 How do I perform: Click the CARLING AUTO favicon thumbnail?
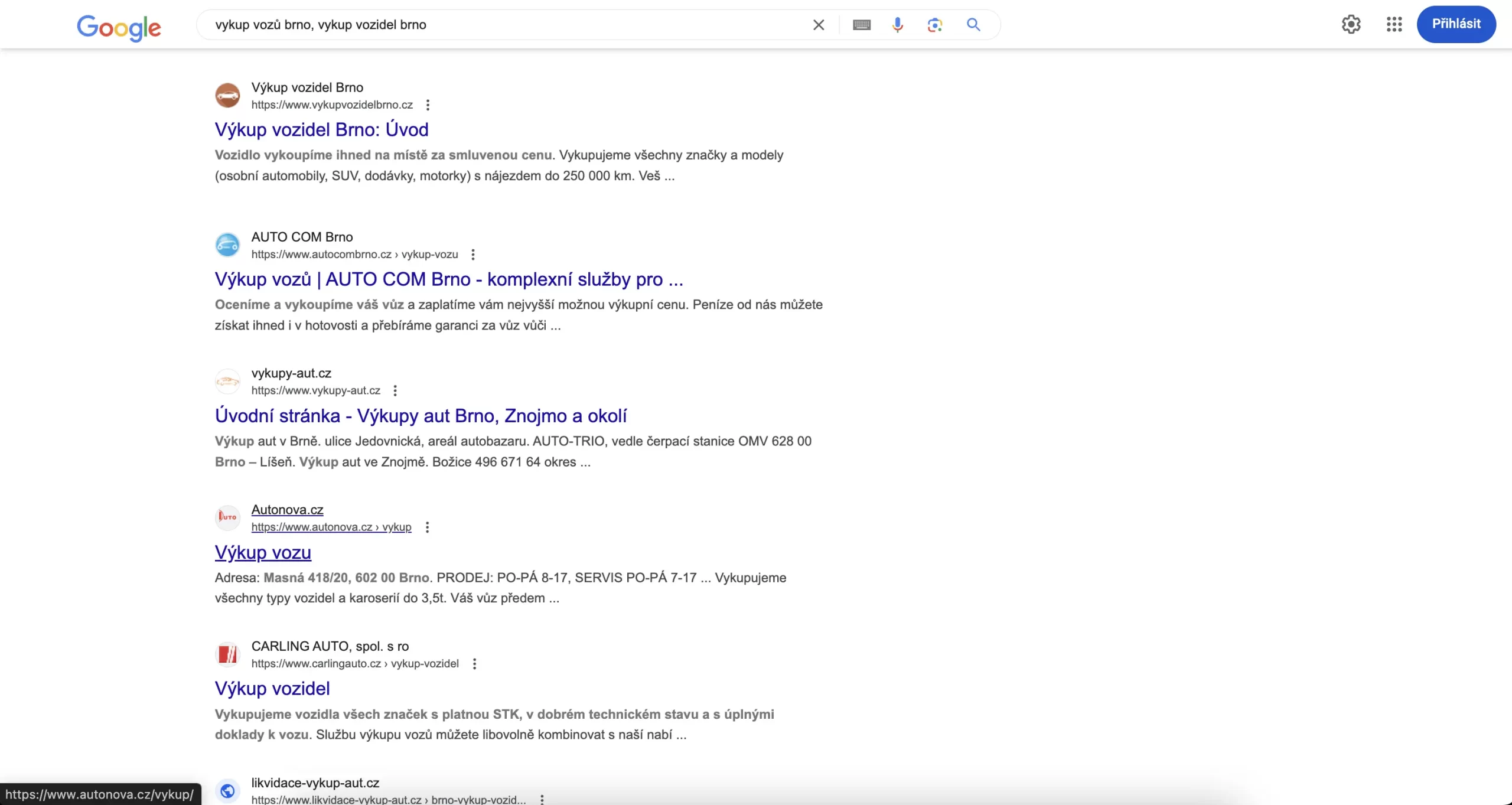(x=227, y=654)
